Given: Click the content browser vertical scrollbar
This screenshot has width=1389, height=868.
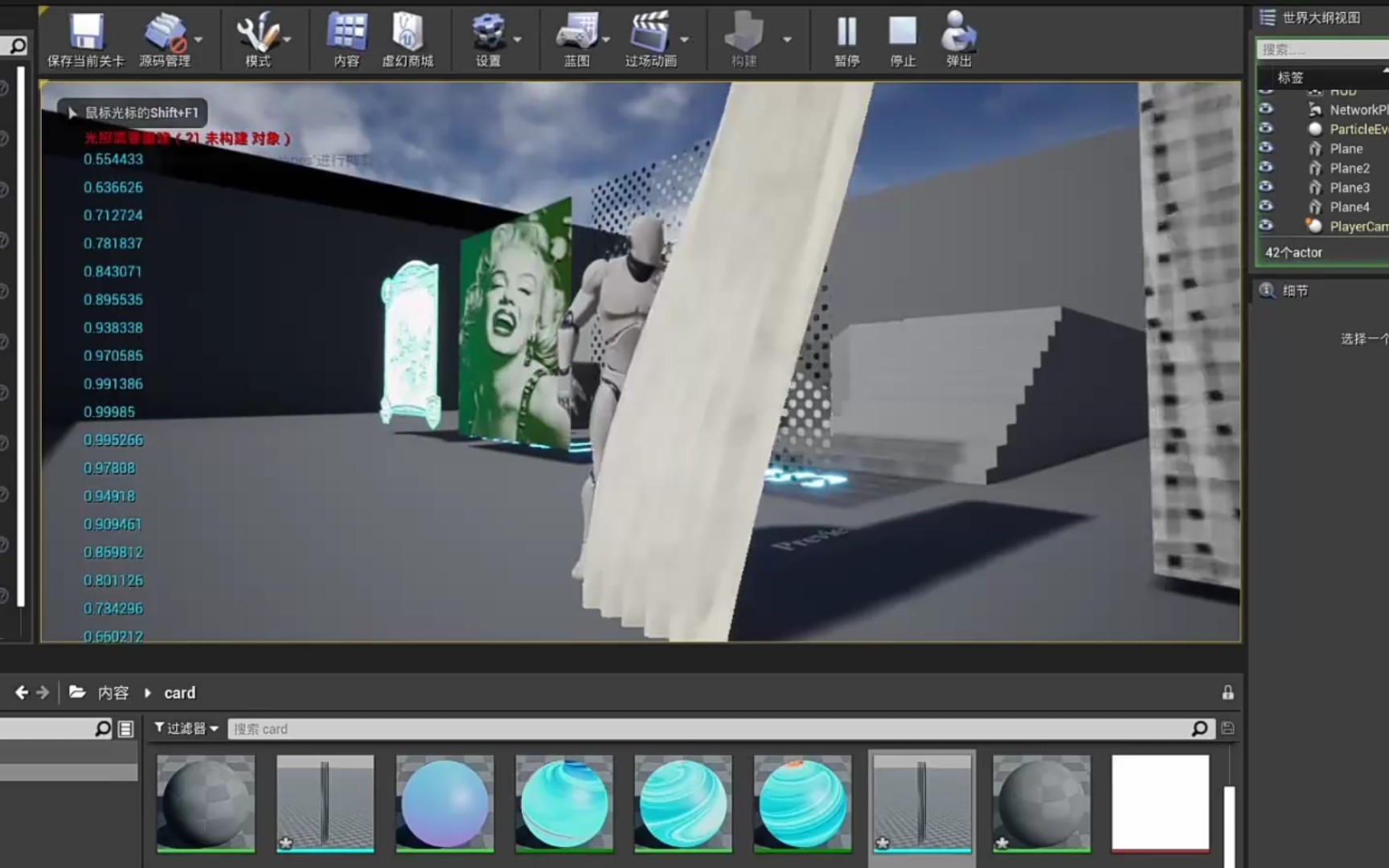Looking at the screenshot, I should 1229,827.
